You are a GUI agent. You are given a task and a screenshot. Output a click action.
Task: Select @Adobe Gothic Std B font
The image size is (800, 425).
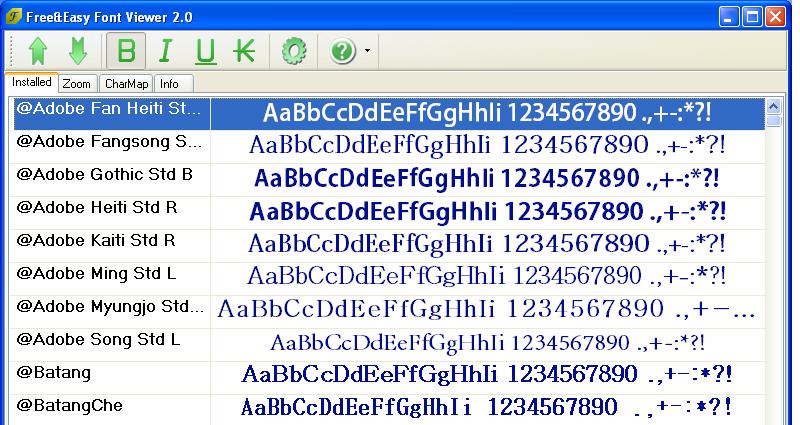105,175
